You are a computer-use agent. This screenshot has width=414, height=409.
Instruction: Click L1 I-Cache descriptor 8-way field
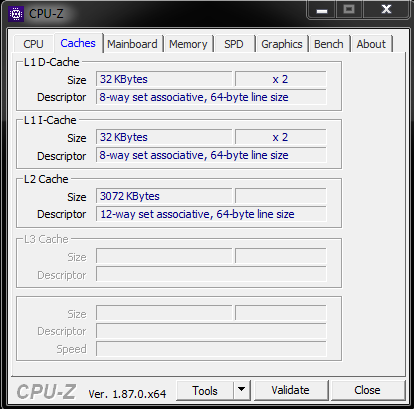(x=211, y=155)
